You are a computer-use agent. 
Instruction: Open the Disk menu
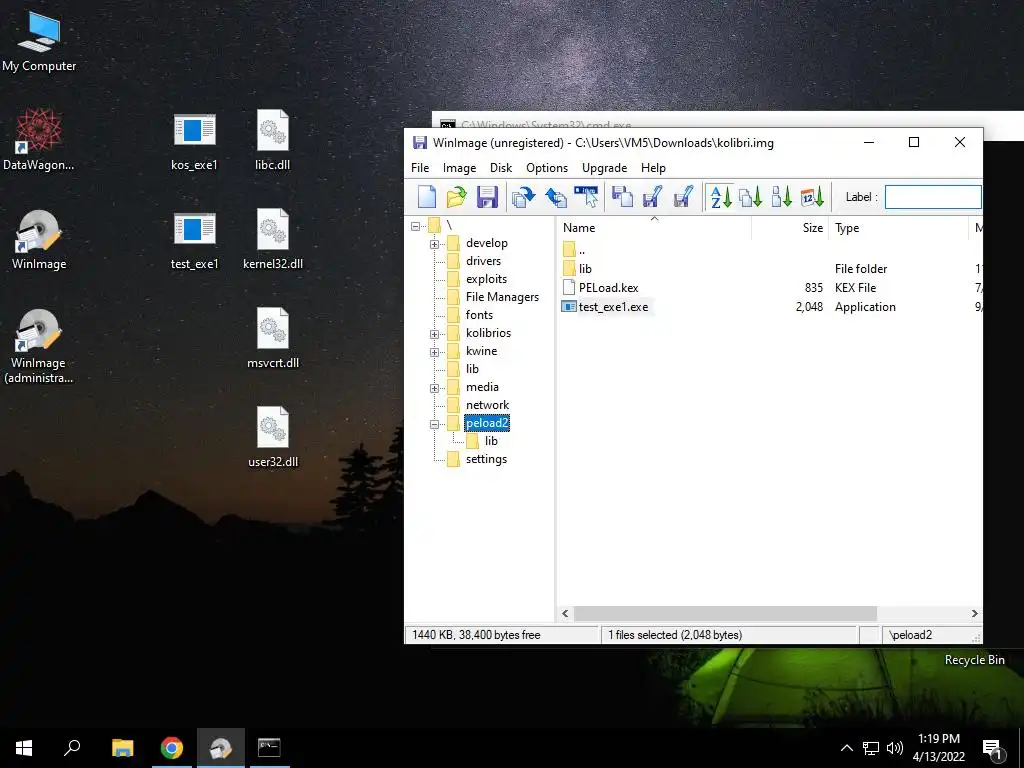click(501, 168)
